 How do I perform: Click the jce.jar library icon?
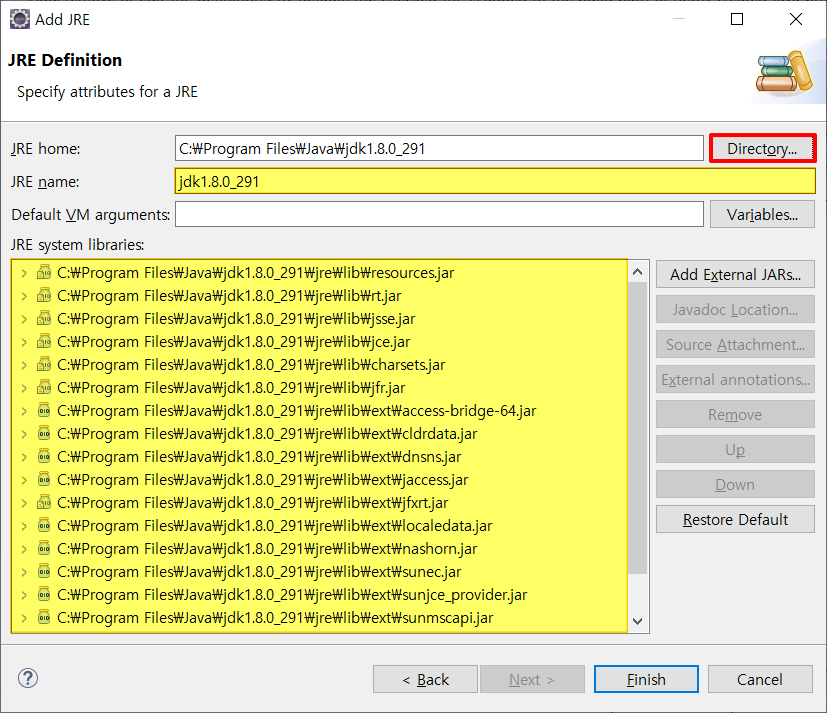[x=44, y=342]
